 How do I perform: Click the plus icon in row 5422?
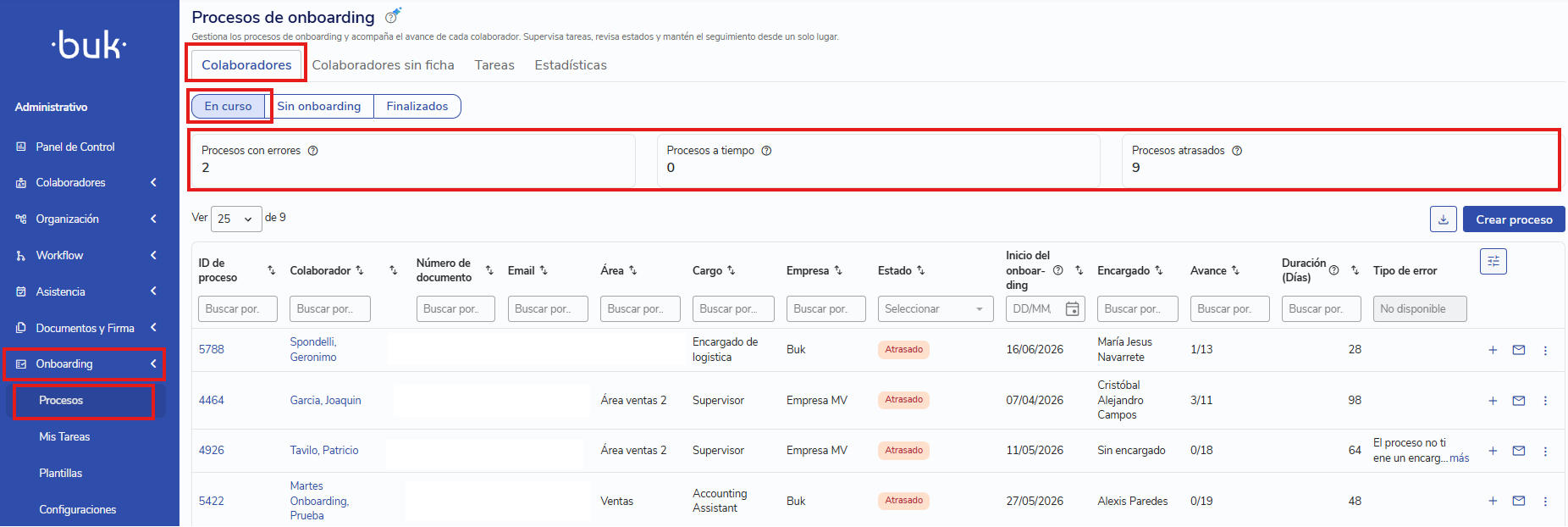(x=1493, y=502)
